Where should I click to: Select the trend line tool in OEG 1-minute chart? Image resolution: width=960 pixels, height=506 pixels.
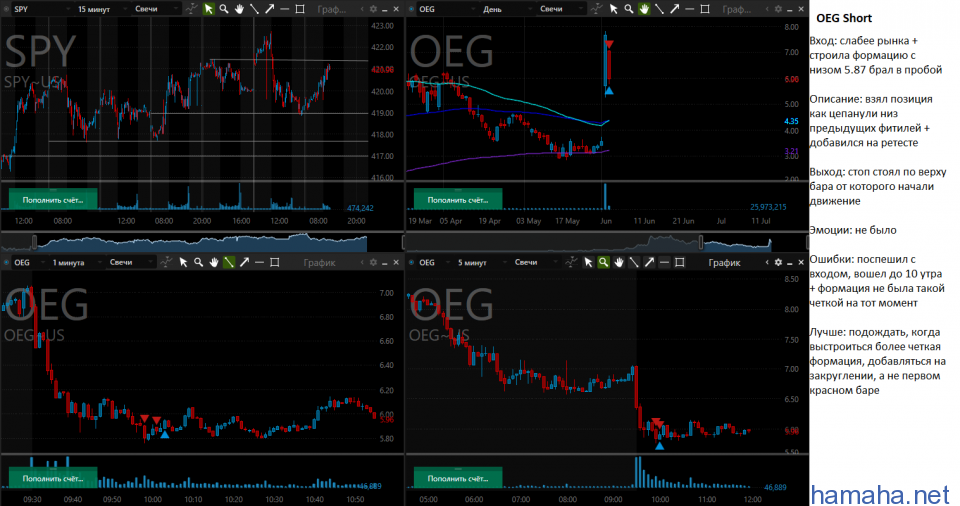tap(229, 262)
